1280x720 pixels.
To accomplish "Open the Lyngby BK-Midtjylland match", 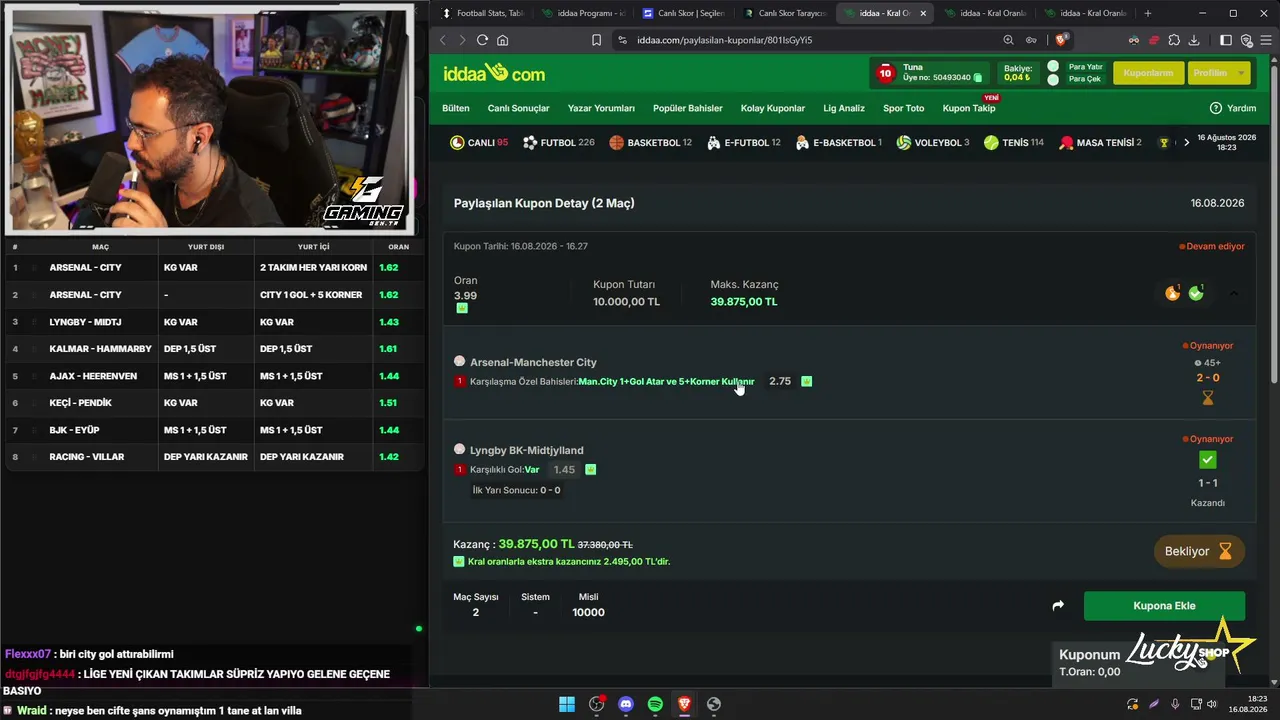I will (x=526, y=450).
